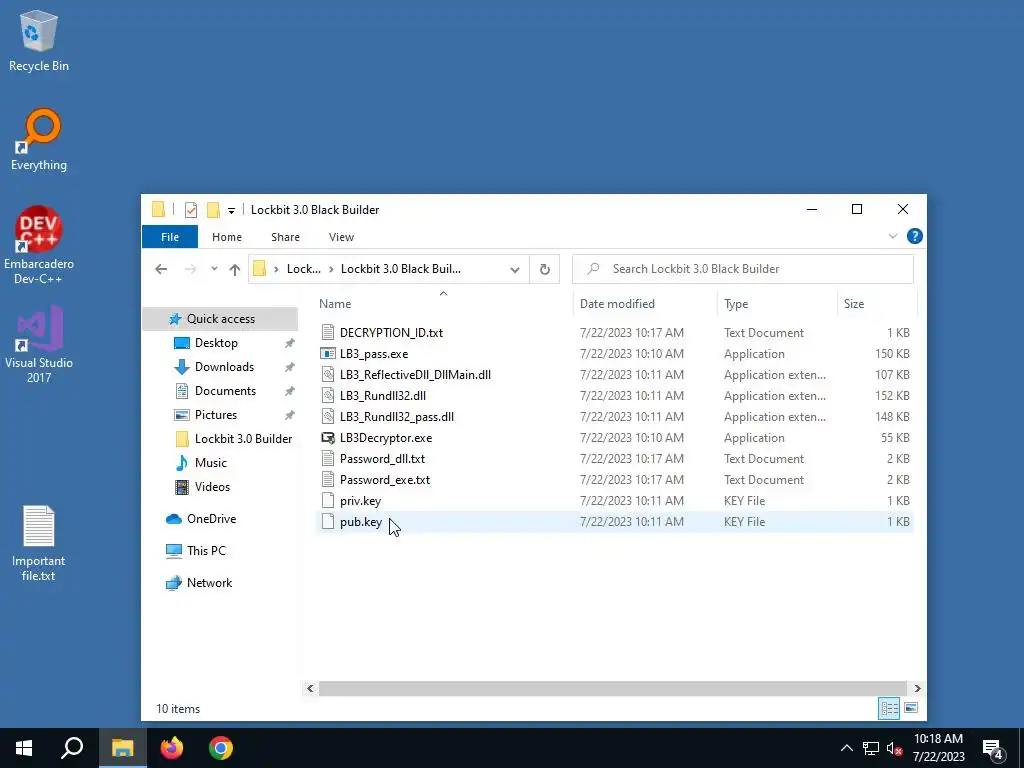This screenshot has height=768, width=1024.
Task: Switch to the View ribbon tab
Action: pyautogui.click(x=341, y=237)
